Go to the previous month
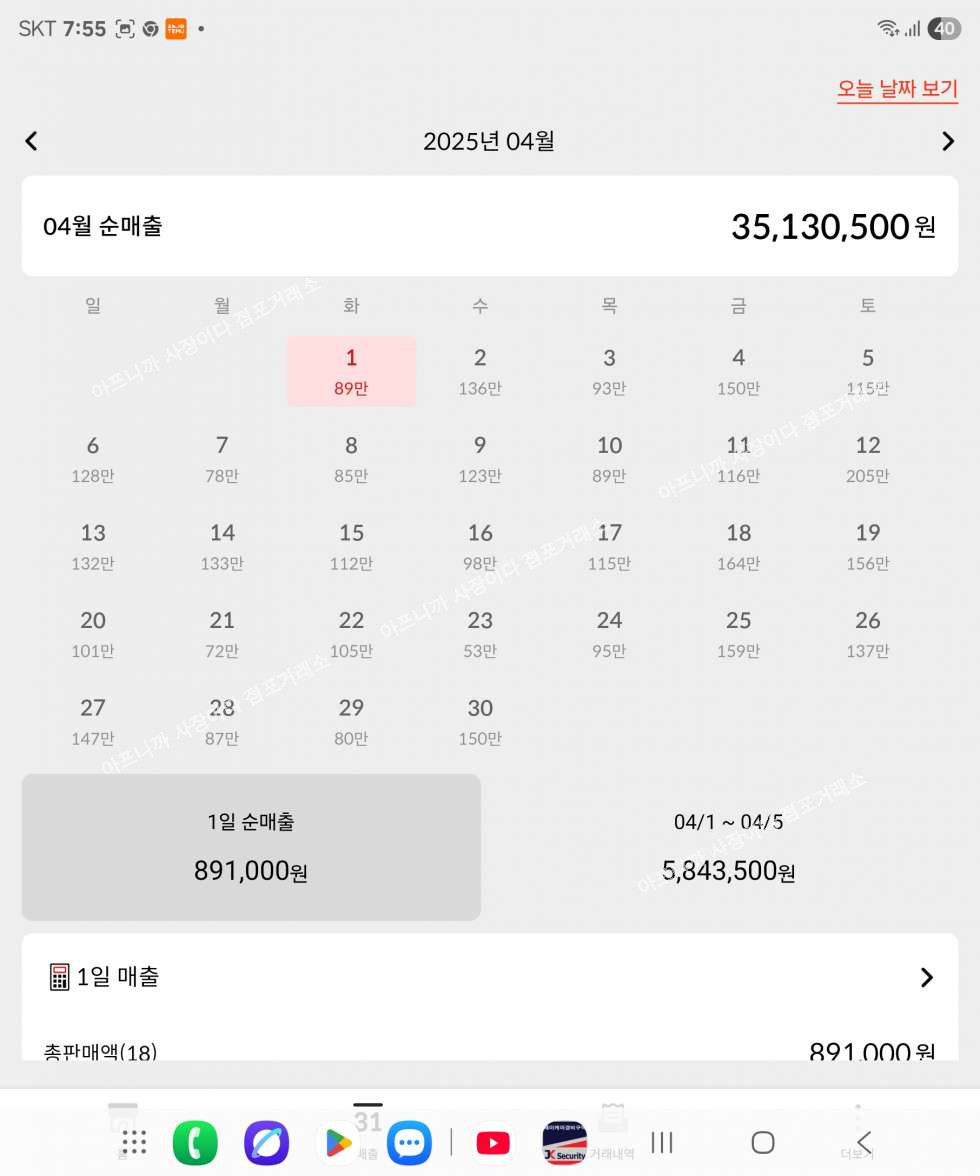The height and width of the screenshot is (1176, 980). tap(31, 141)
